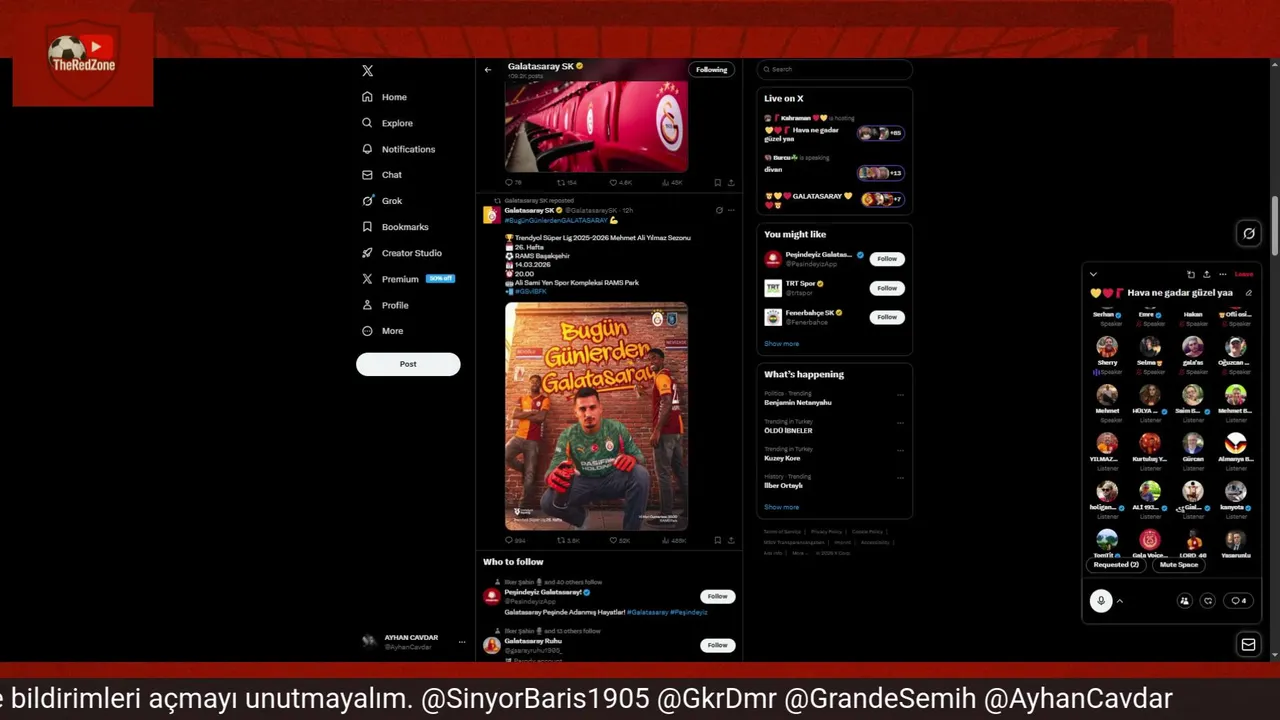The image size is (1280, 720).
Task: Send a heart reaction in Space
Action: click(x=1209, y=601)
